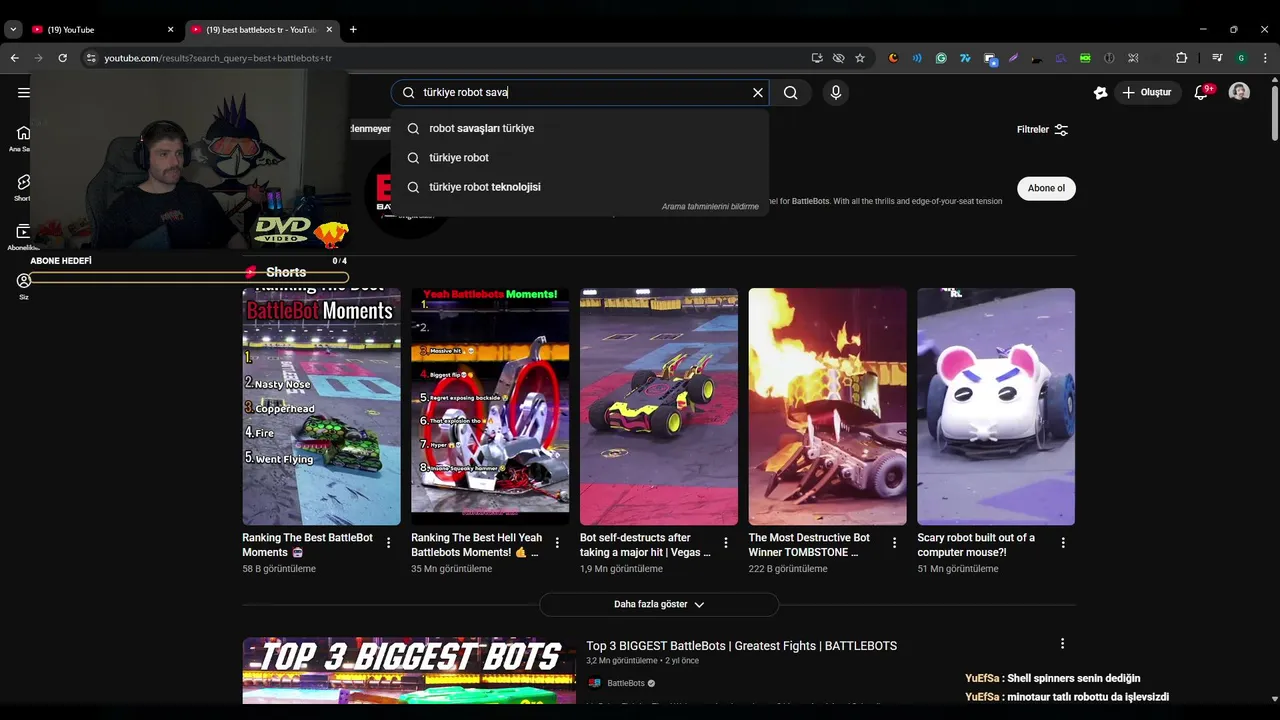Open notifications bell with 9+ badge
Viewport: 1280px width, 720px height.
click(x=1202, y=92)
